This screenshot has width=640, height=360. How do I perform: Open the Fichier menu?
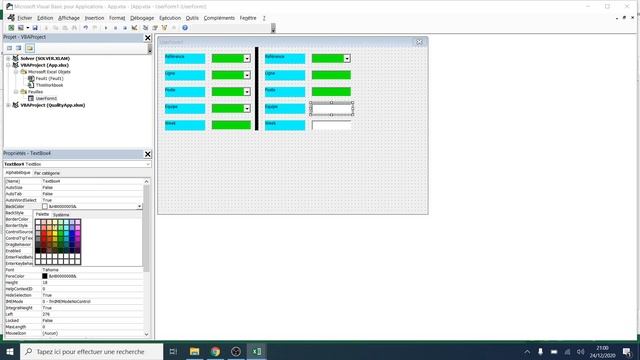[24, 18]
